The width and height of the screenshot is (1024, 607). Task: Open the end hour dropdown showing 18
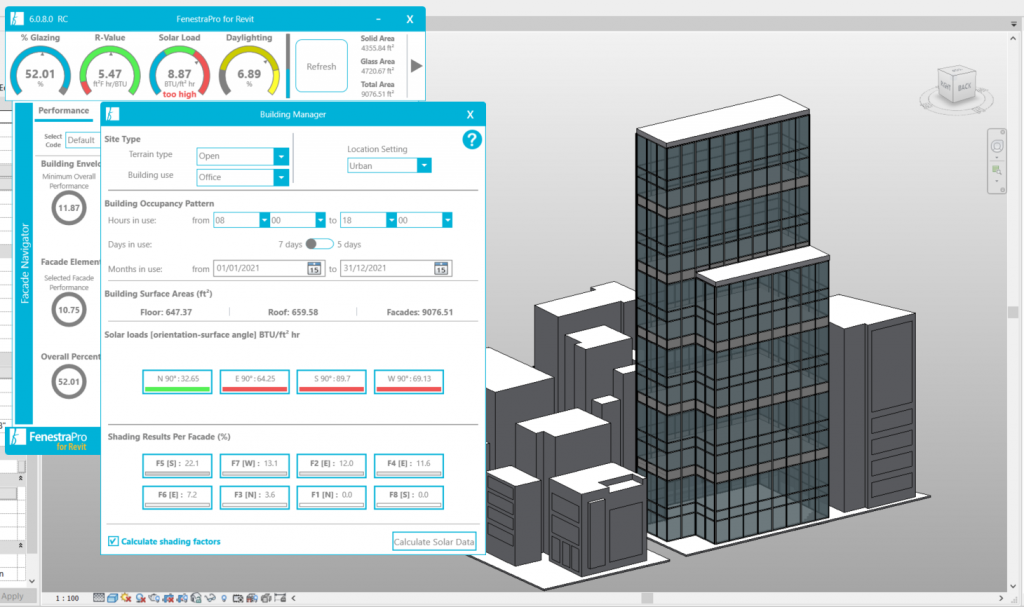391,220
